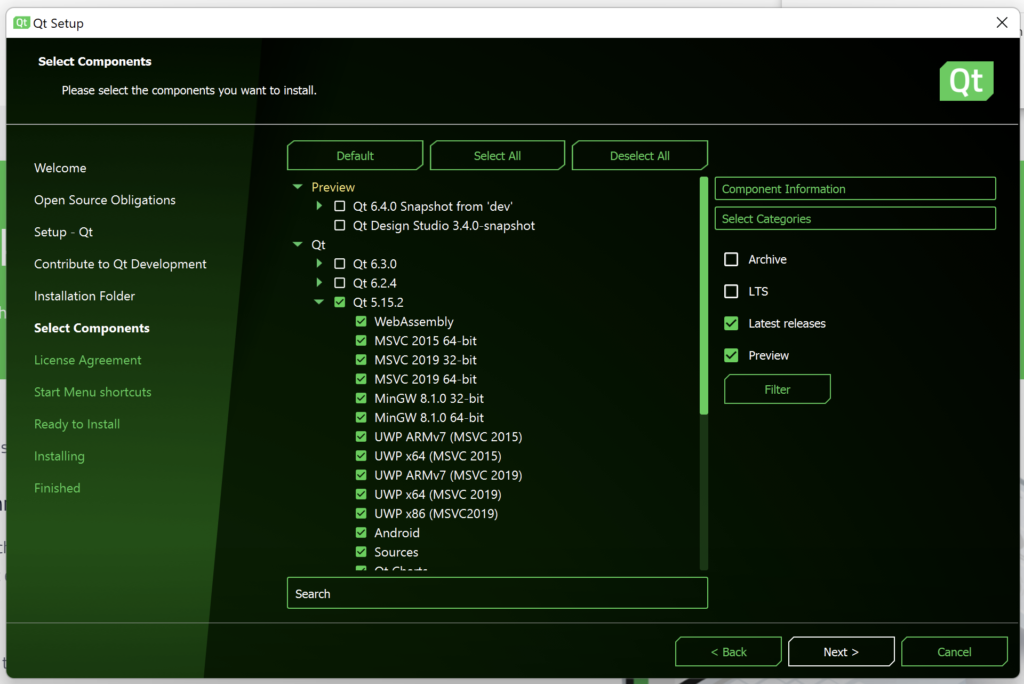Screen dimensions: 1024x684
Task: Select the Installation Folder step
Action: click(84, 296)
